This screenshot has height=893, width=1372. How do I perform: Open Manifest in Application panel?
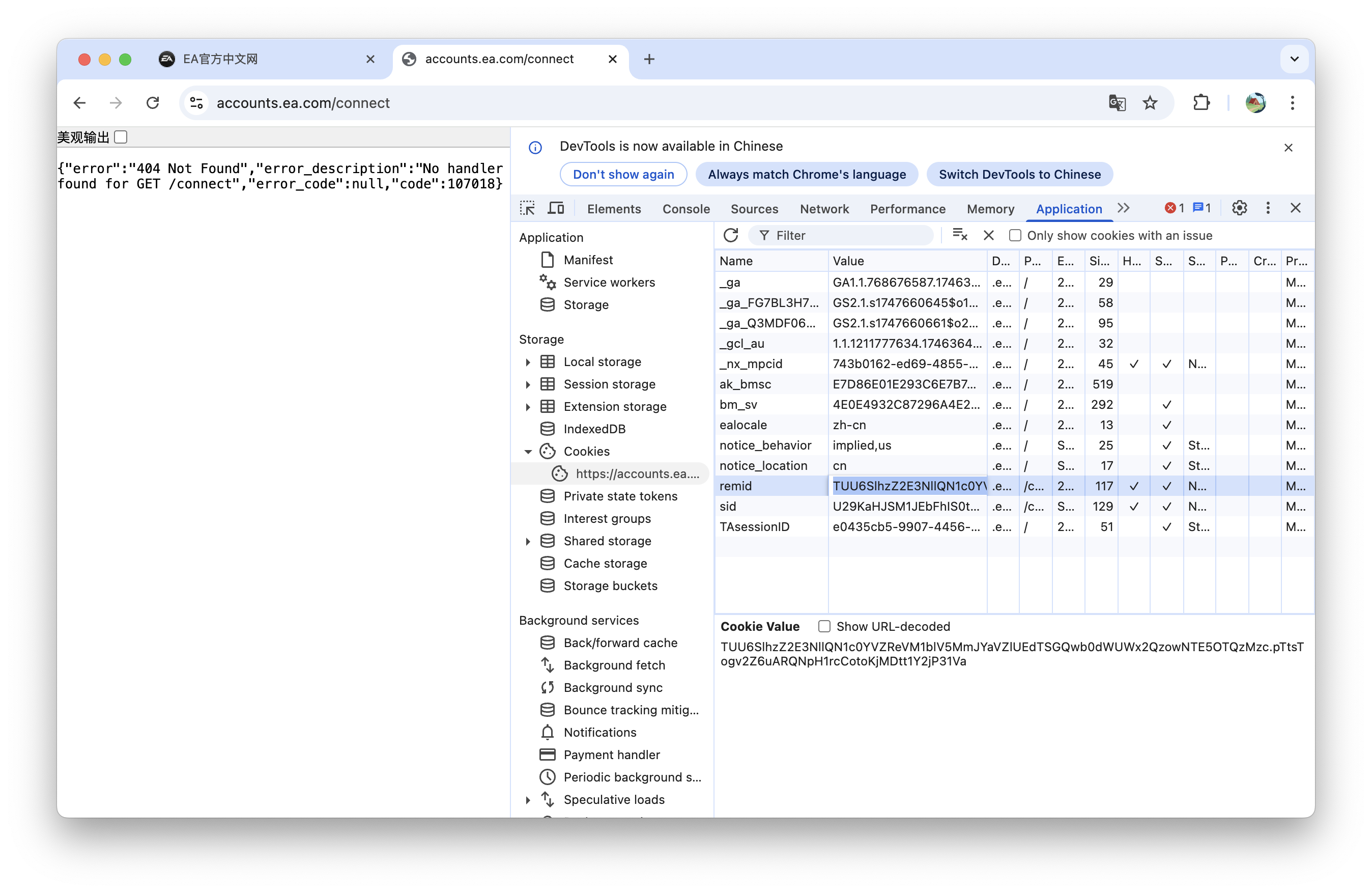pyautogui.click(x=588, y=260)
